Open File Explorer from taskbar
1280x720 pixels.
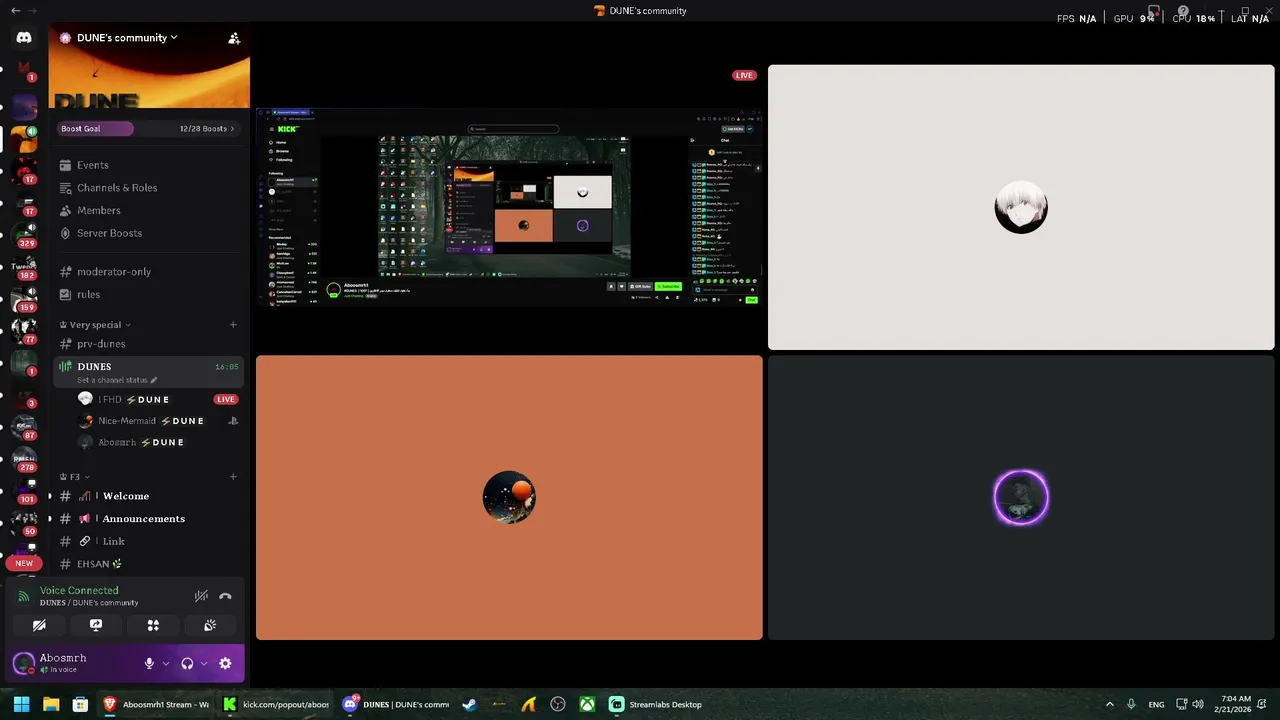pyautogui.click(x=51, y=704)
